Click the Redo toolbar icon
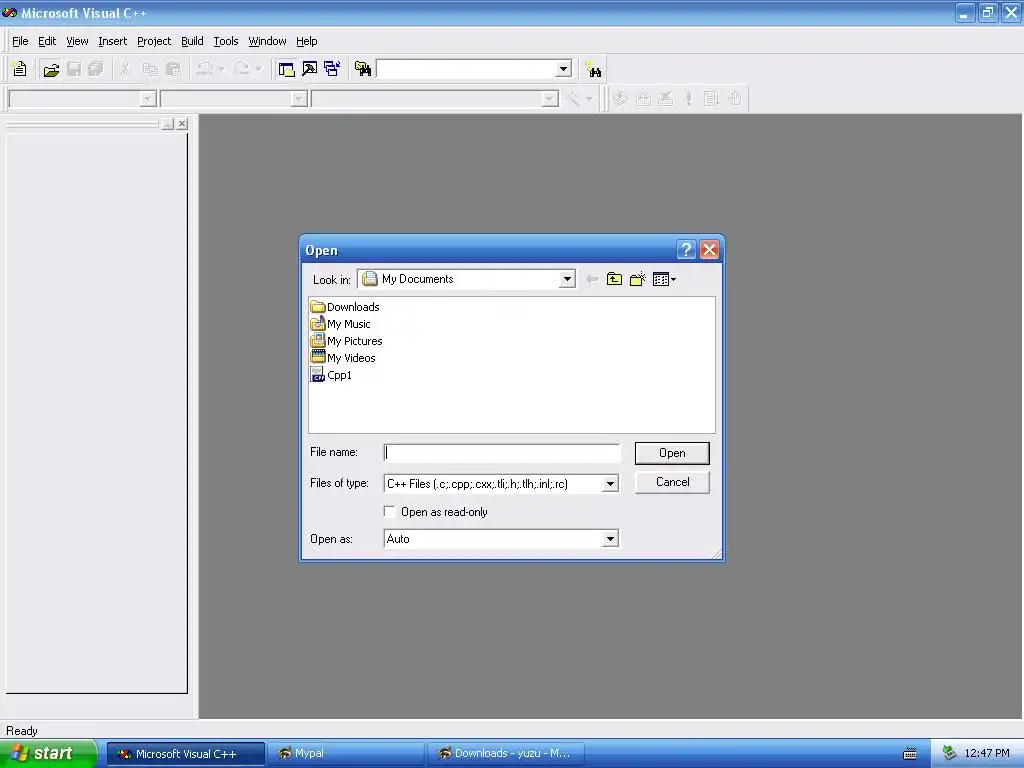The image size is (1024, 768). point(241,69)
